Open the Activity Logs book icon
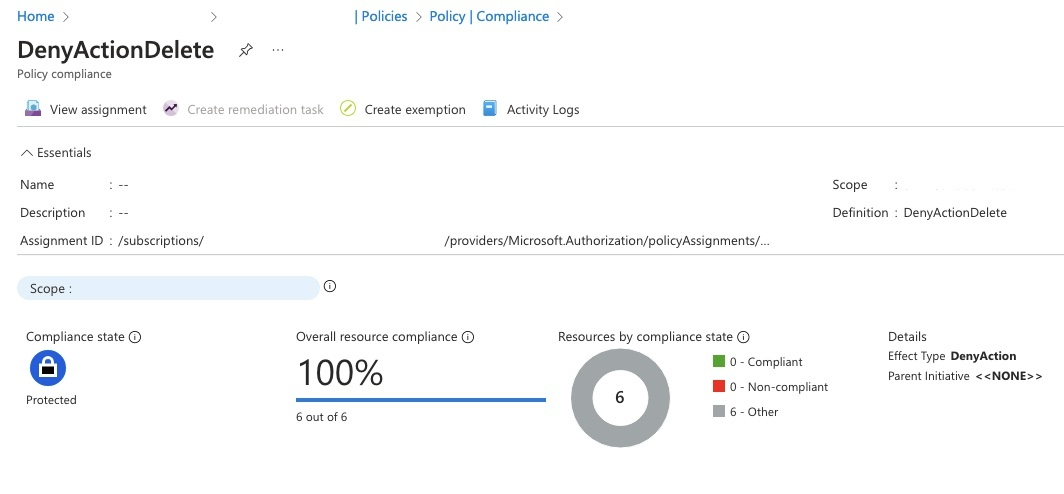The width and height of the screenshot is (1064, 494). 490,109
